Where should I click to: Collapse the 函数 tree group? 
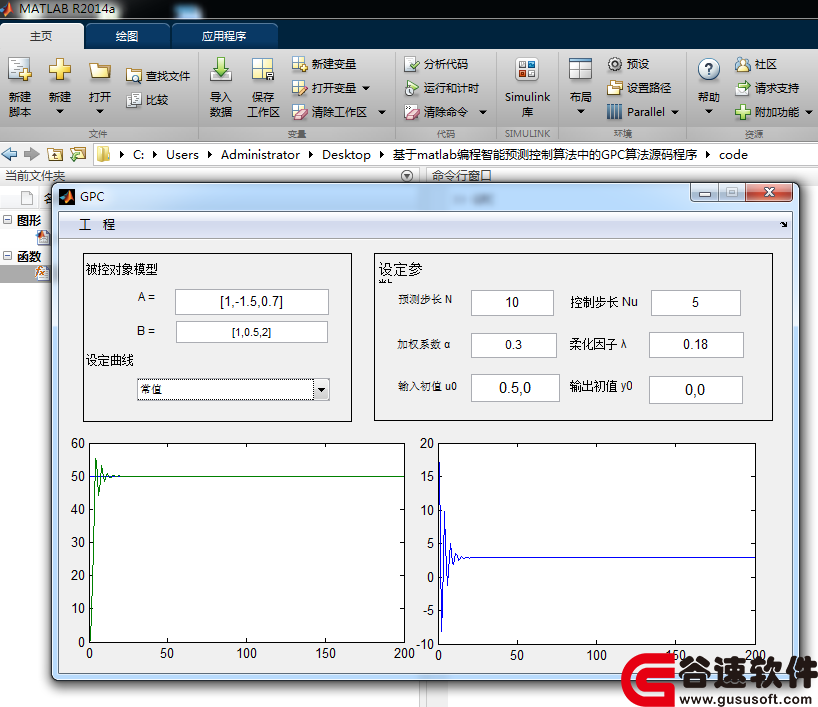7,256
